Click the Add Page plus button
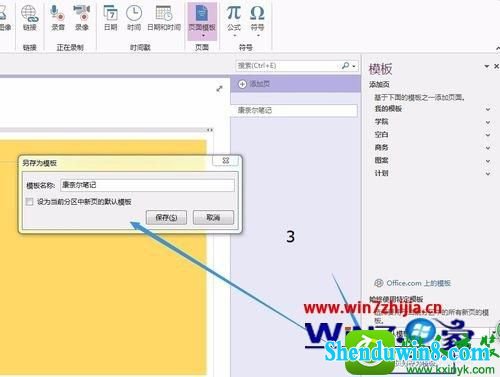This screenshot has width=500, height=377. (242, 84)
